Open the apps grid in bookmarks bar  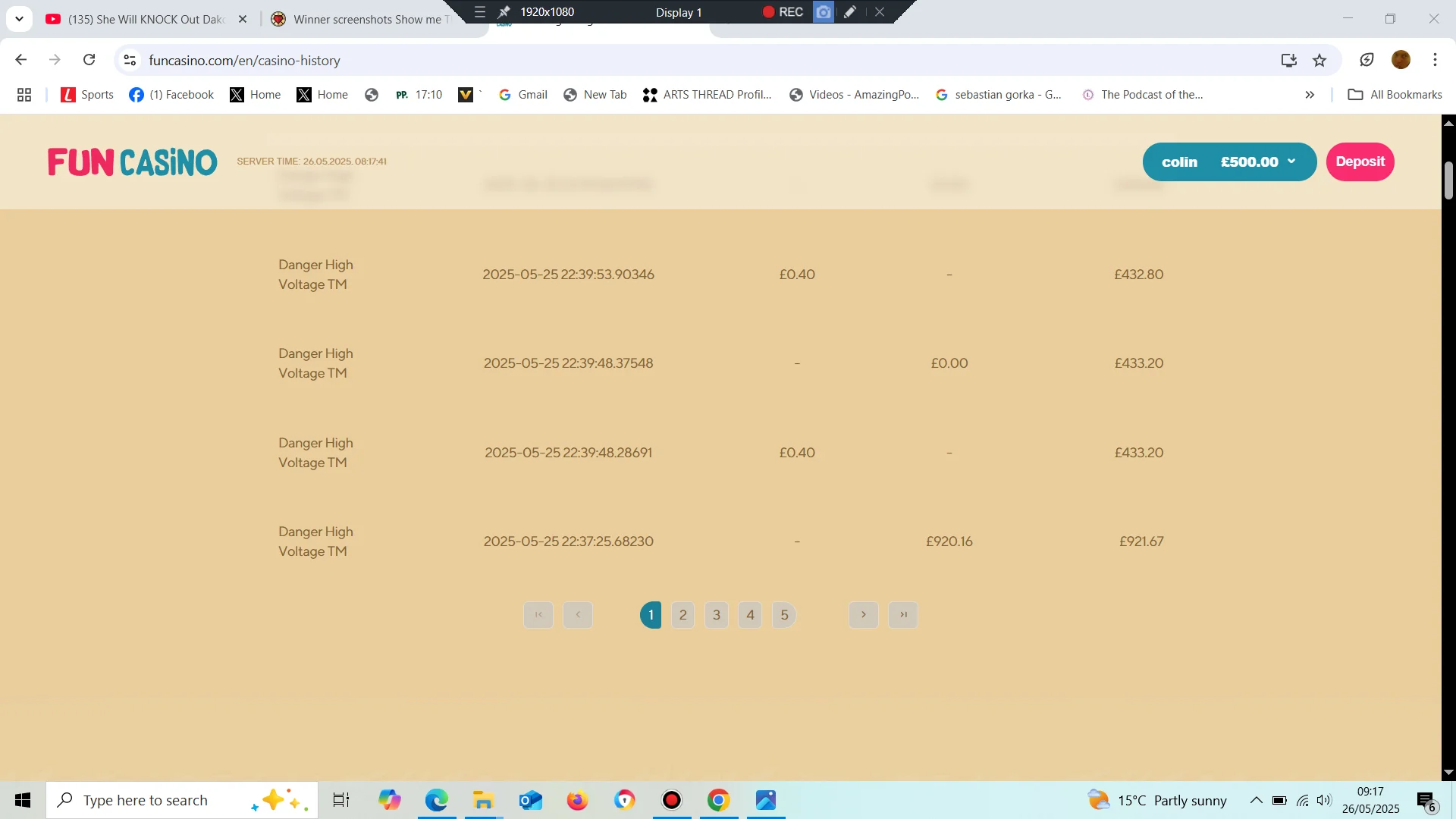pos(24,95)
